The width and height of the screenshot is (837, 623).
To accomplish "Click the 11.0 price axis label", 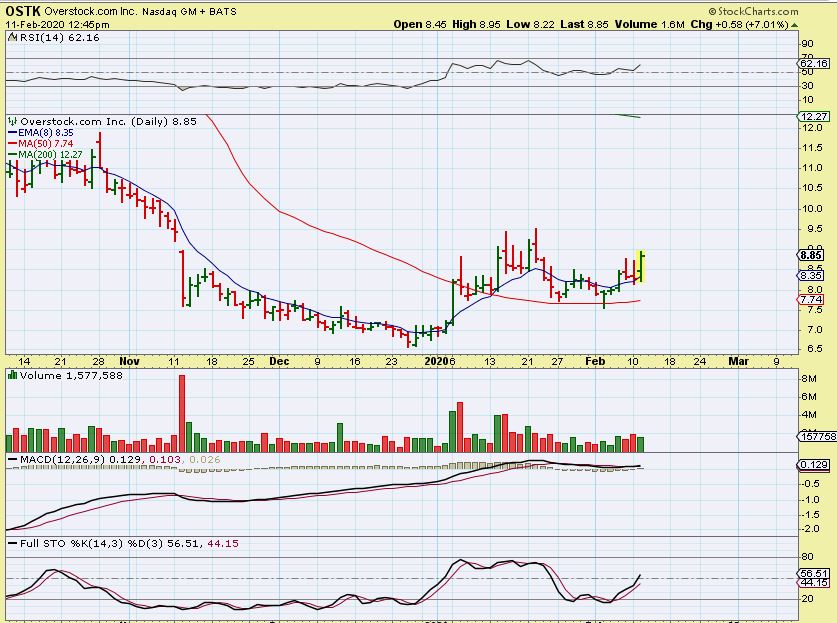I will [811, 168].
